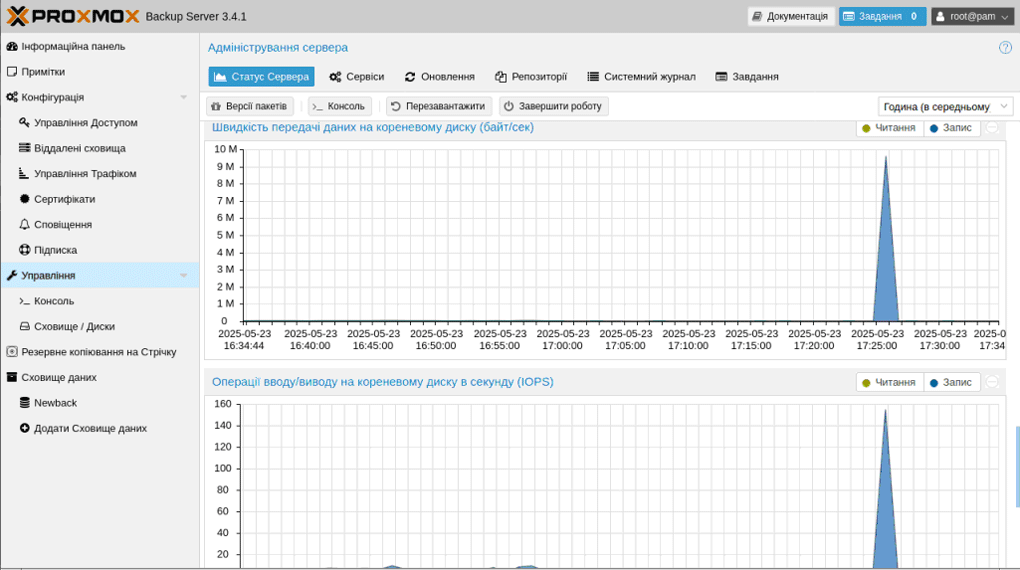This screenshot has width=1020, height=570.
Task: Open Сховище / Диски page
Action: 74,327
